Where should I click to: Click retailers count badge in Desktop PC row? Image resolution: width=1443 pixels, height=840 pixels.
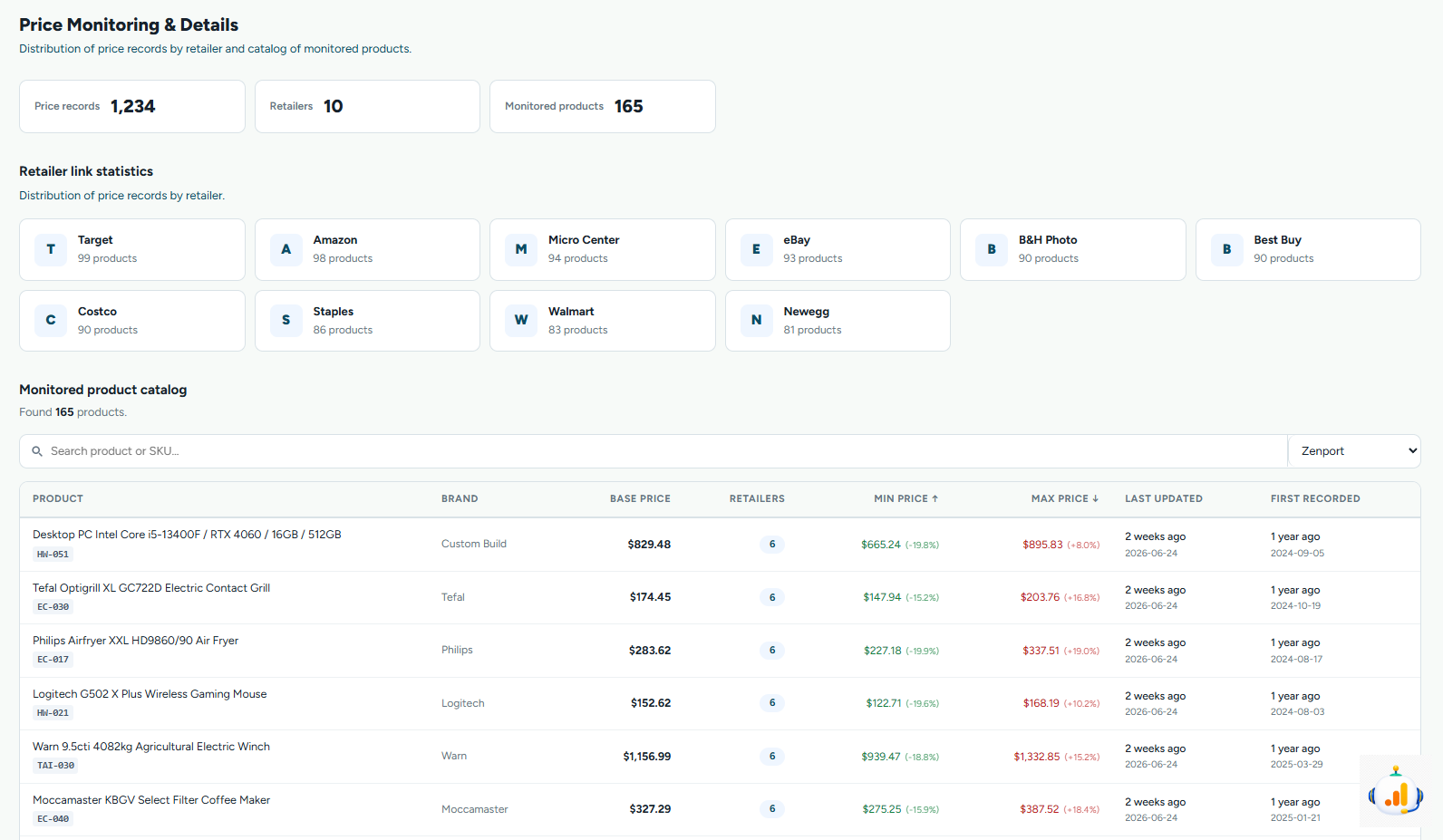[x=772, y=545]
